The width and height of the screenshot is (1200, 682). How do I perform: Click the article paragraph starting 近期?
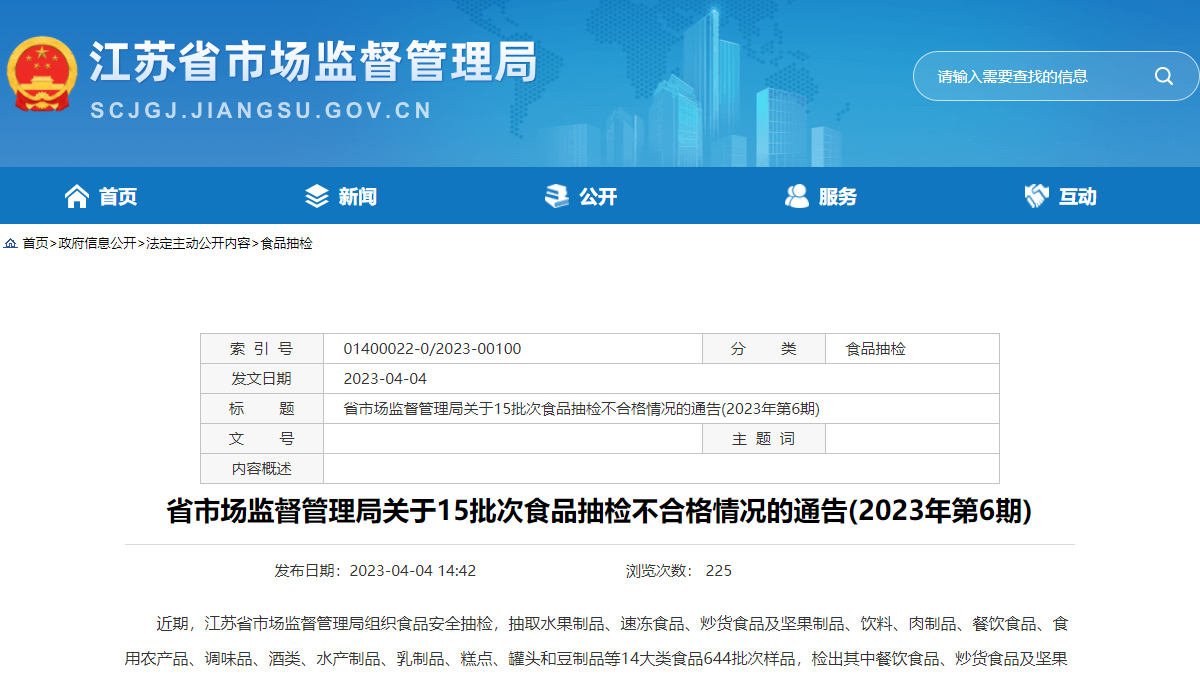point(597,641)
